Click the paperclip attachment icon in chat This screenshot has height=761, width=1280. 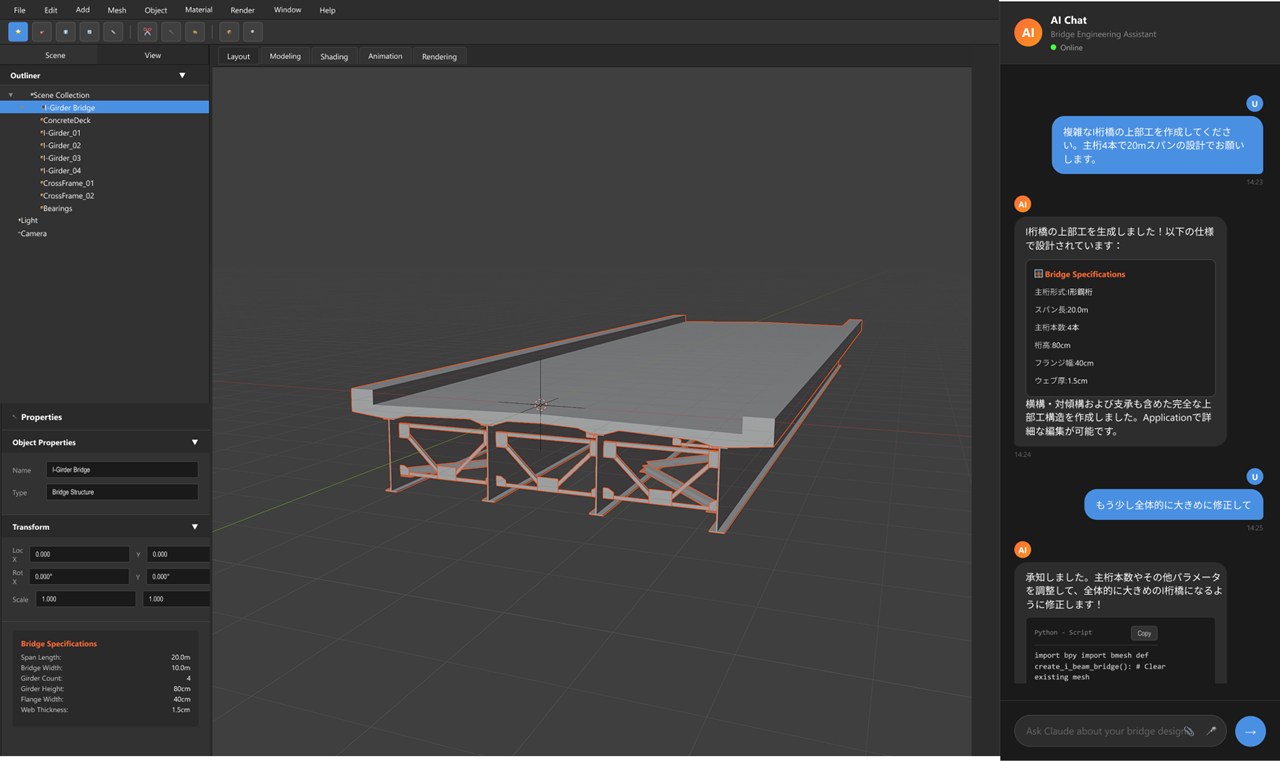(1189, 731)
